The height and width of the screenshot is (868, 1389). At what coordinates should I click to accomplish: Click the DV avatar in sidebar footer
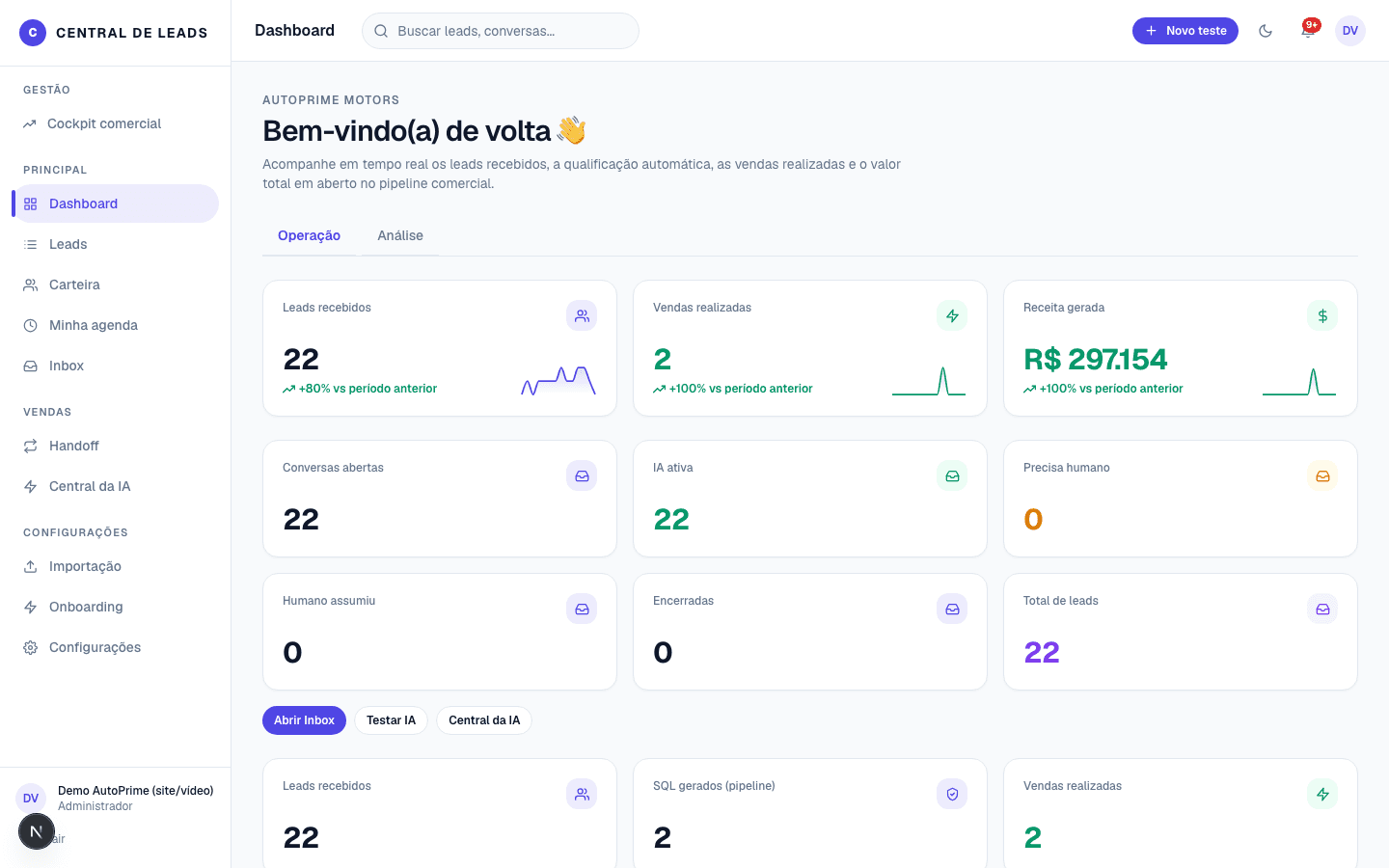coord(31,799)
